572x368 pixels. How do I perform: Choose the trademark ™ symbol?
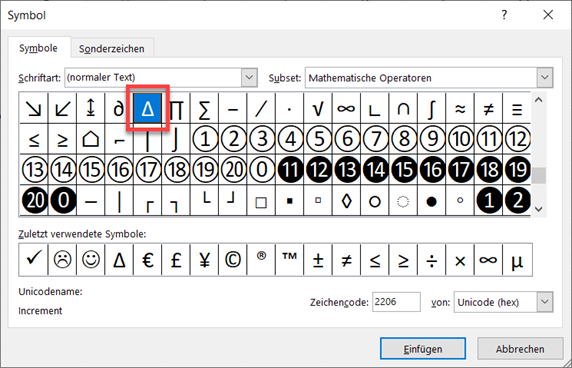[x=290, y=260]
